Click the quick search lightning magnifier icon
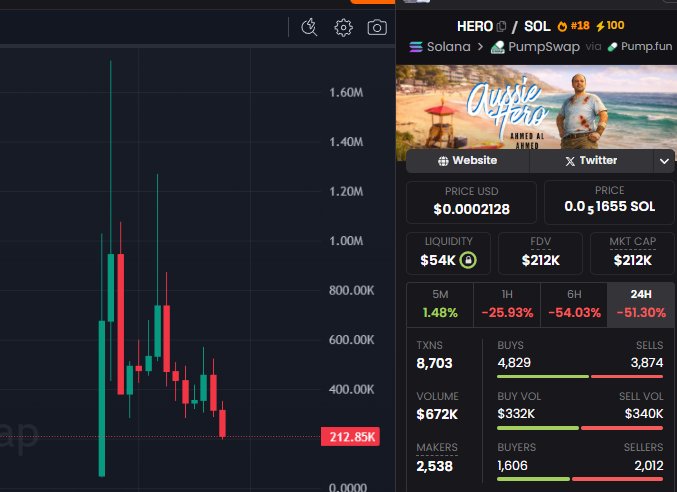 point(309,27)
